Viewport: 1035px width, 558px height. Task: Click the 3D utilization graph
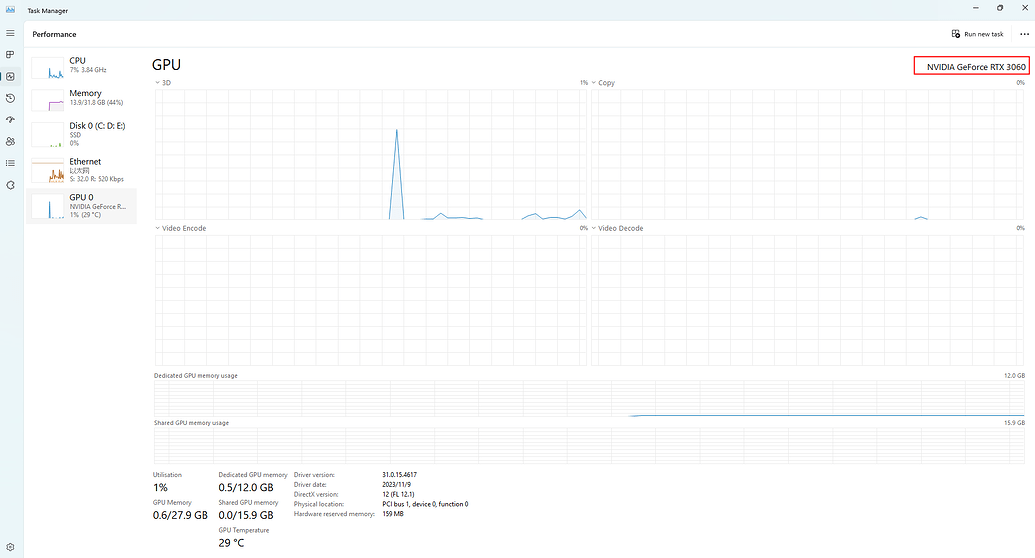pos(371,155)
